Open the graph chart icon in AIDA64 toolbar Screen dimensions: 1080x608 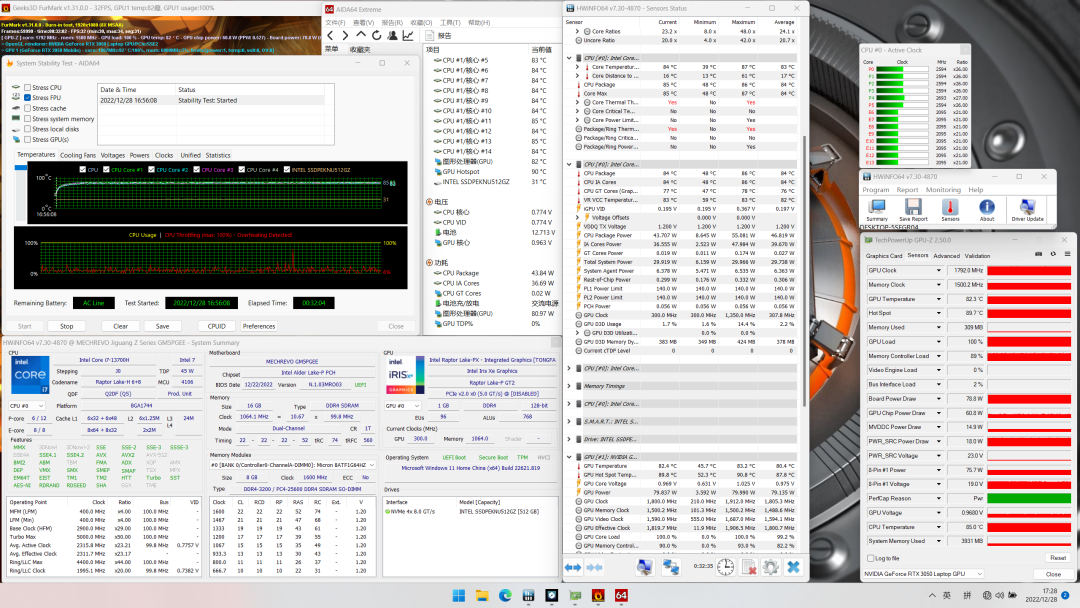tap(408, 35)
